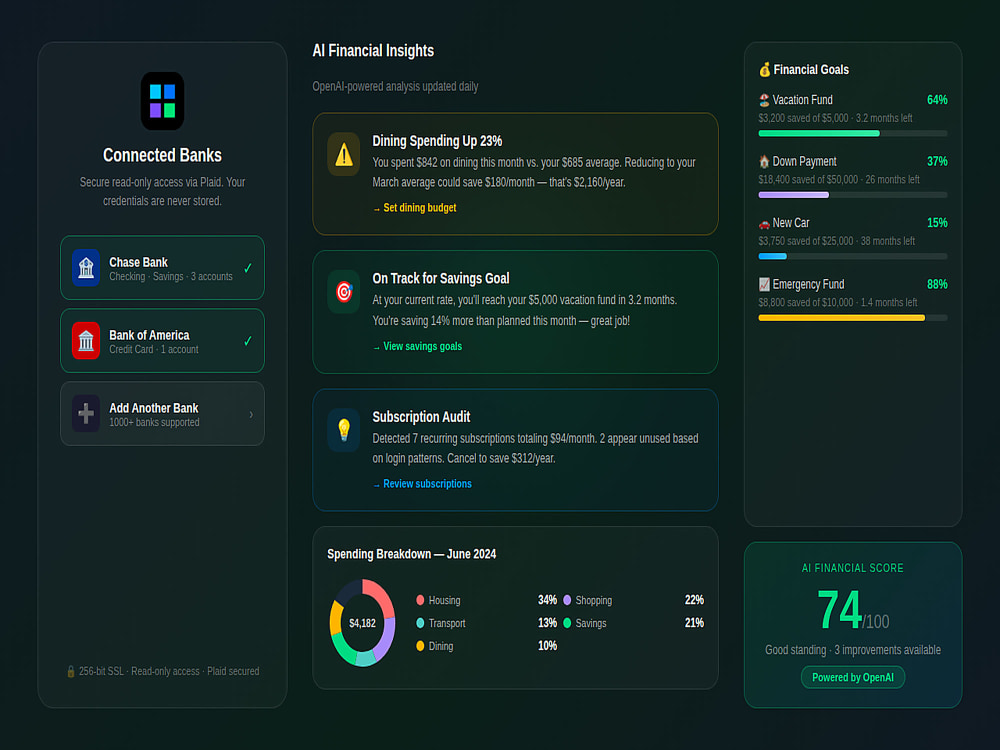The height and width of the screenshot is (750, 1000).
Task: Click the green Savings legend dot
Action: tap(567, 623)
